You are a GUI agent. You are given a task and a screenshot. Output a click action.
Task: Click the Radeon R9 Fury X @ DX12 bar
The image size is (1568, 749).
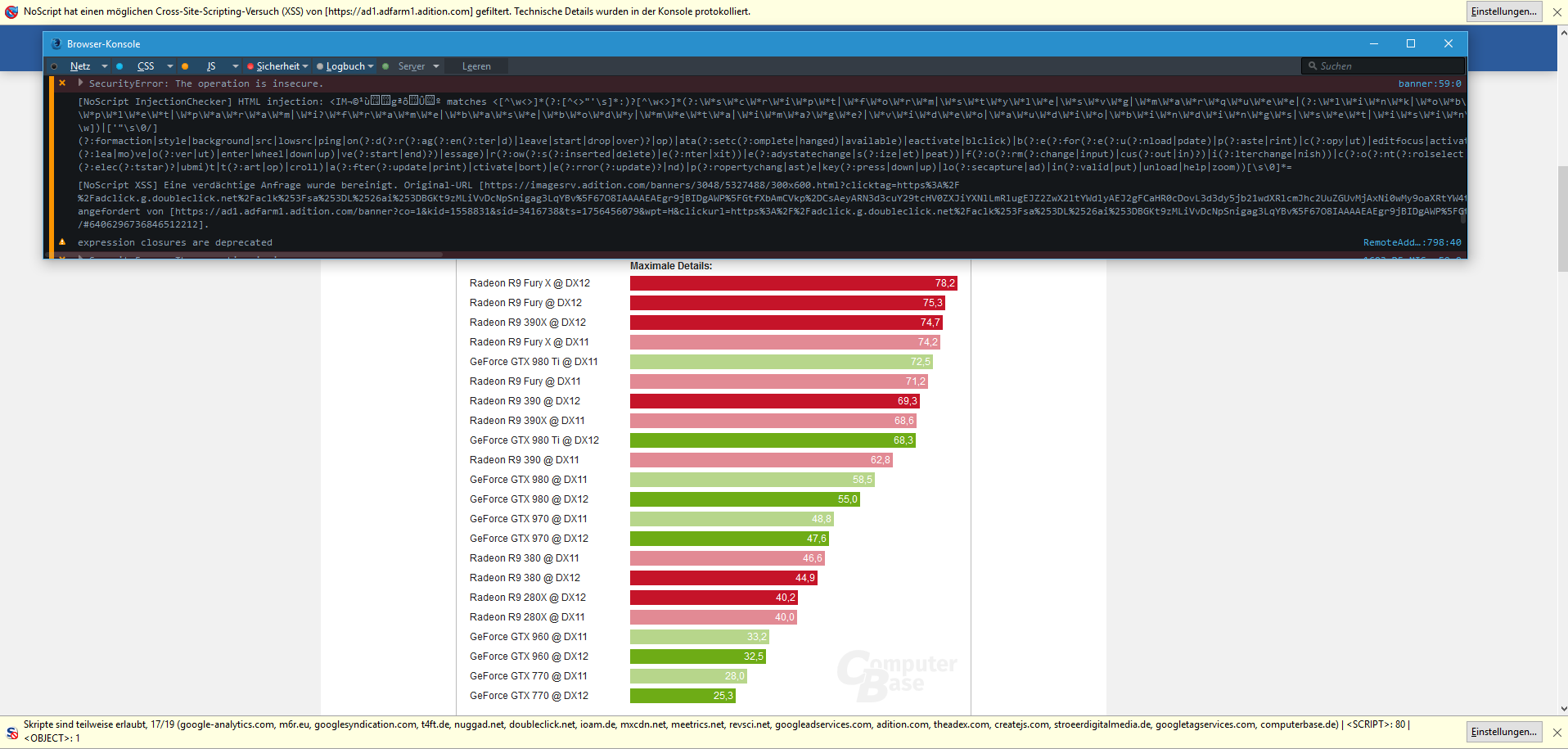pos(794,283)
